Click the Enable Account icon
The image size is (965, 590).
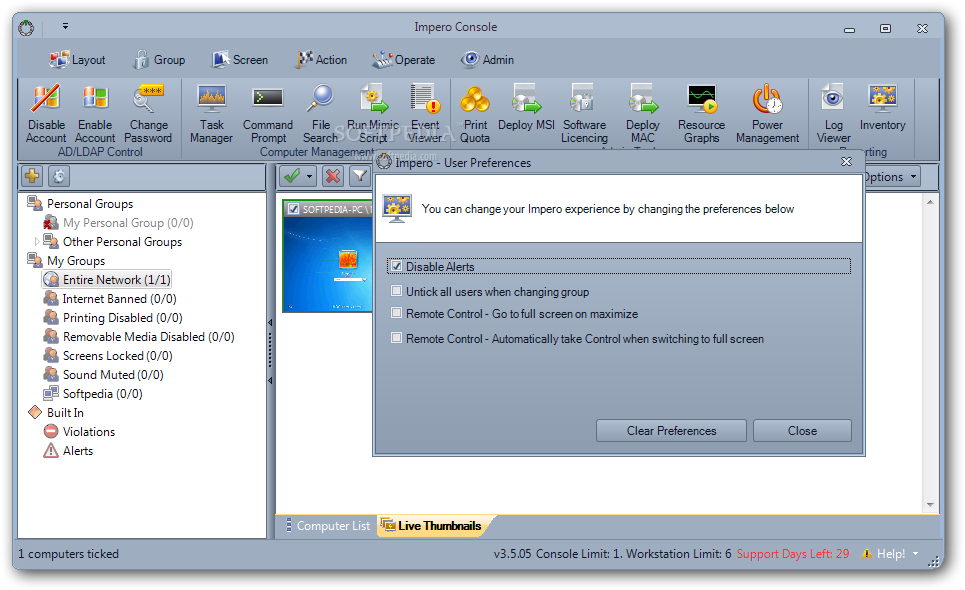coord(95,99)
